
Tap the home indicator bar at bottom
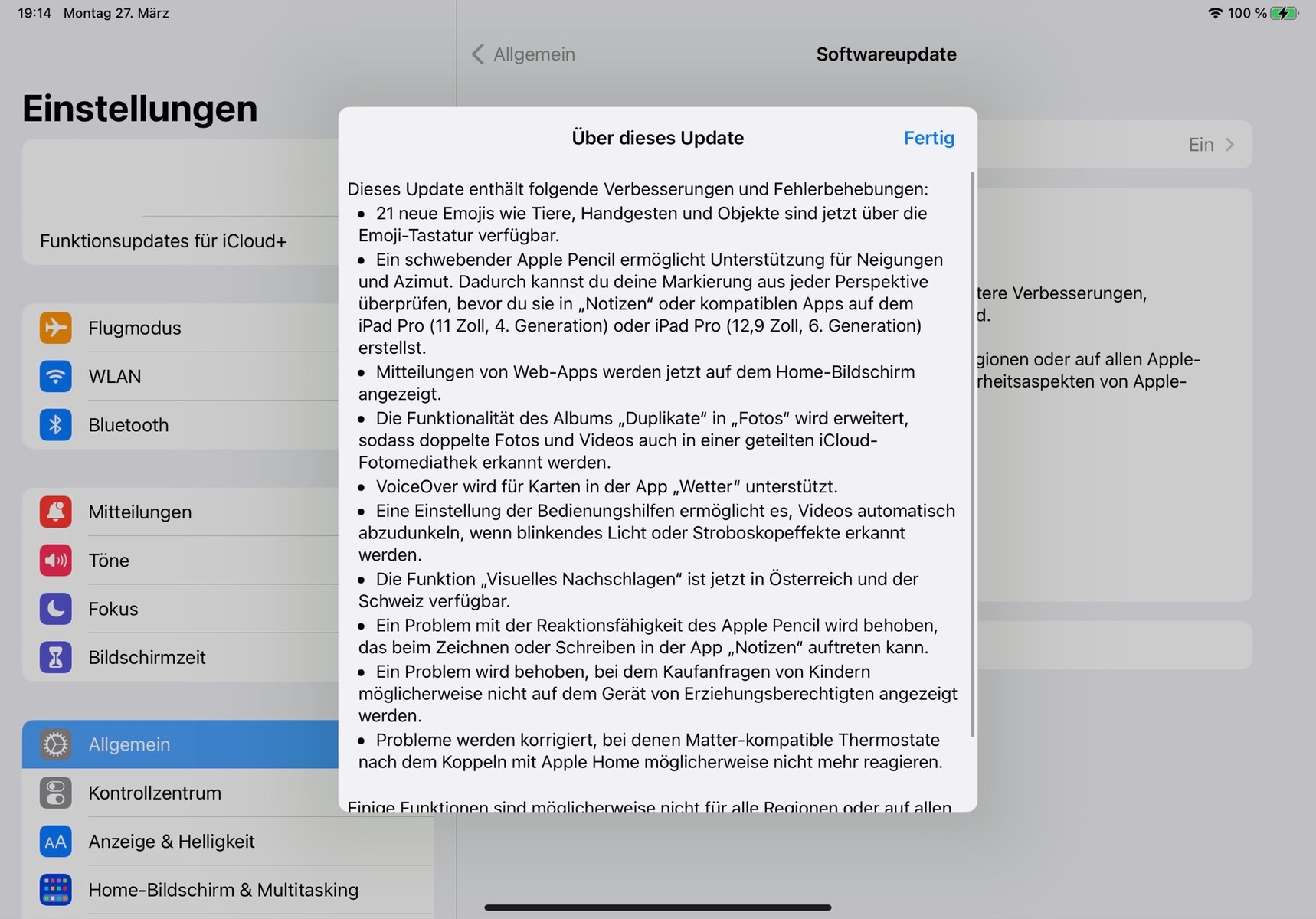(x=658, y=908)
